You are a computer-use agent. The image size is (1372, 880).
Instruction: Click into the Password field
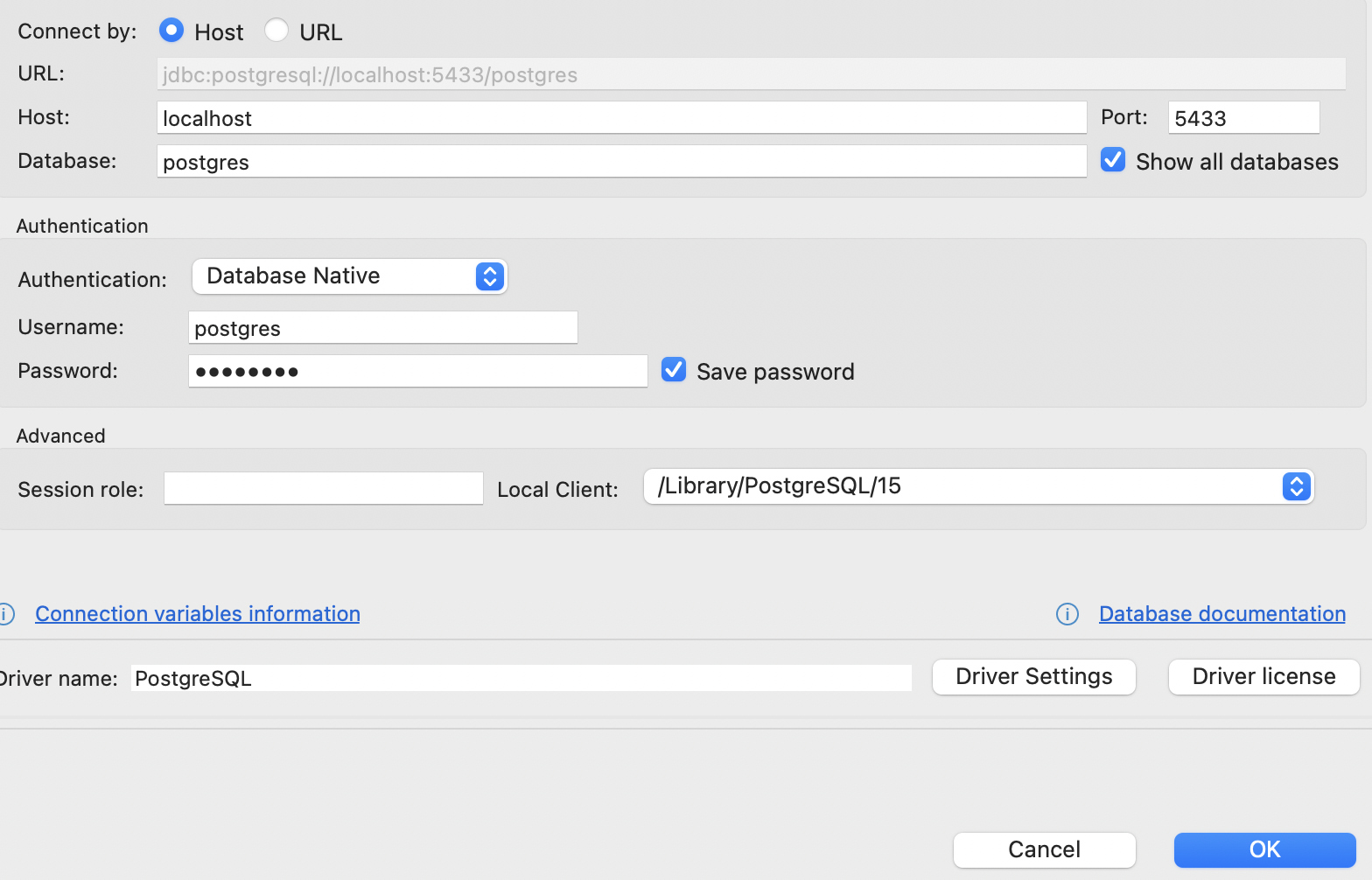(418, 372)
